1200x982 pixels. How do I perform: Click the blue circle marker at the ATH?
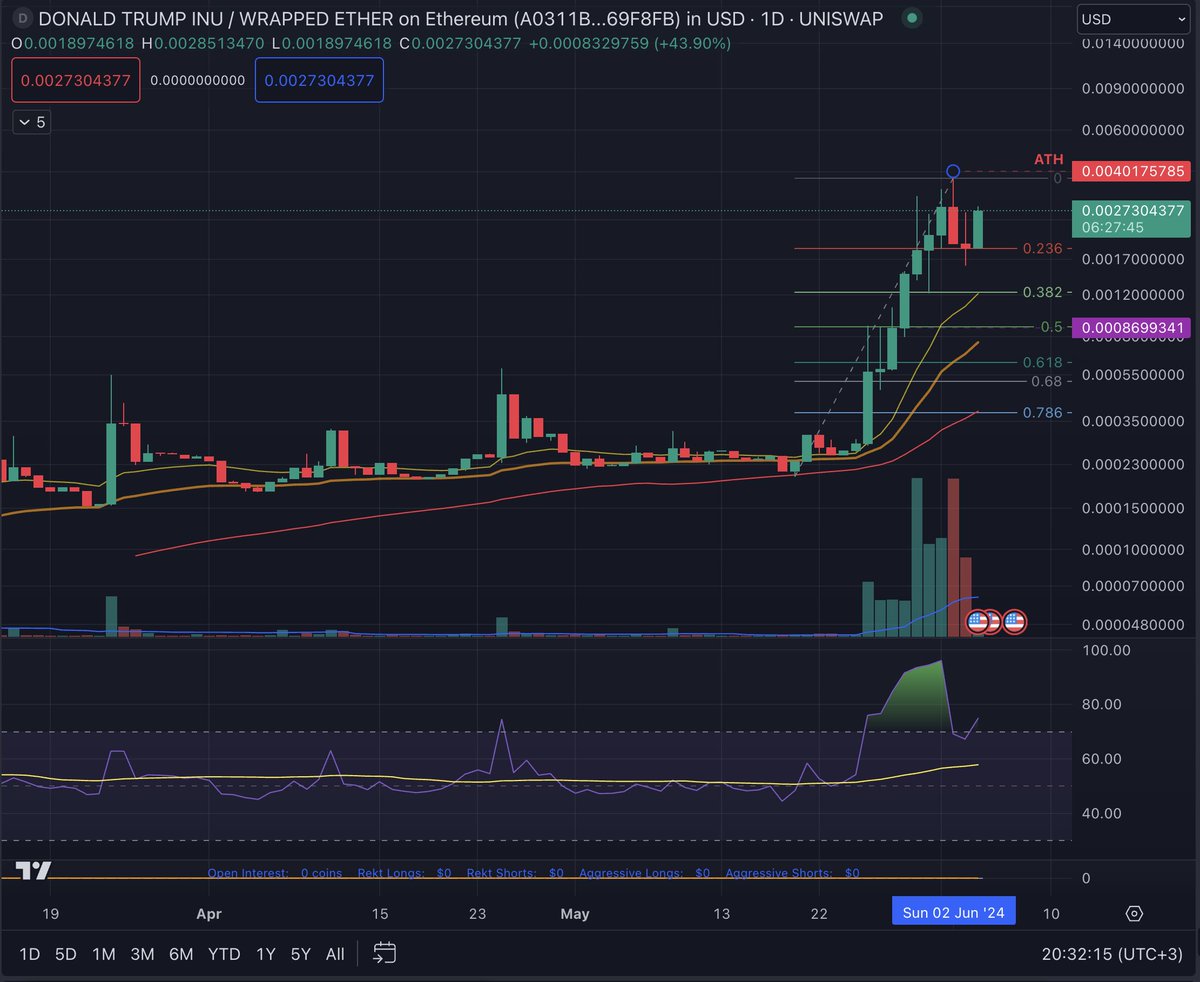[953, 171]
